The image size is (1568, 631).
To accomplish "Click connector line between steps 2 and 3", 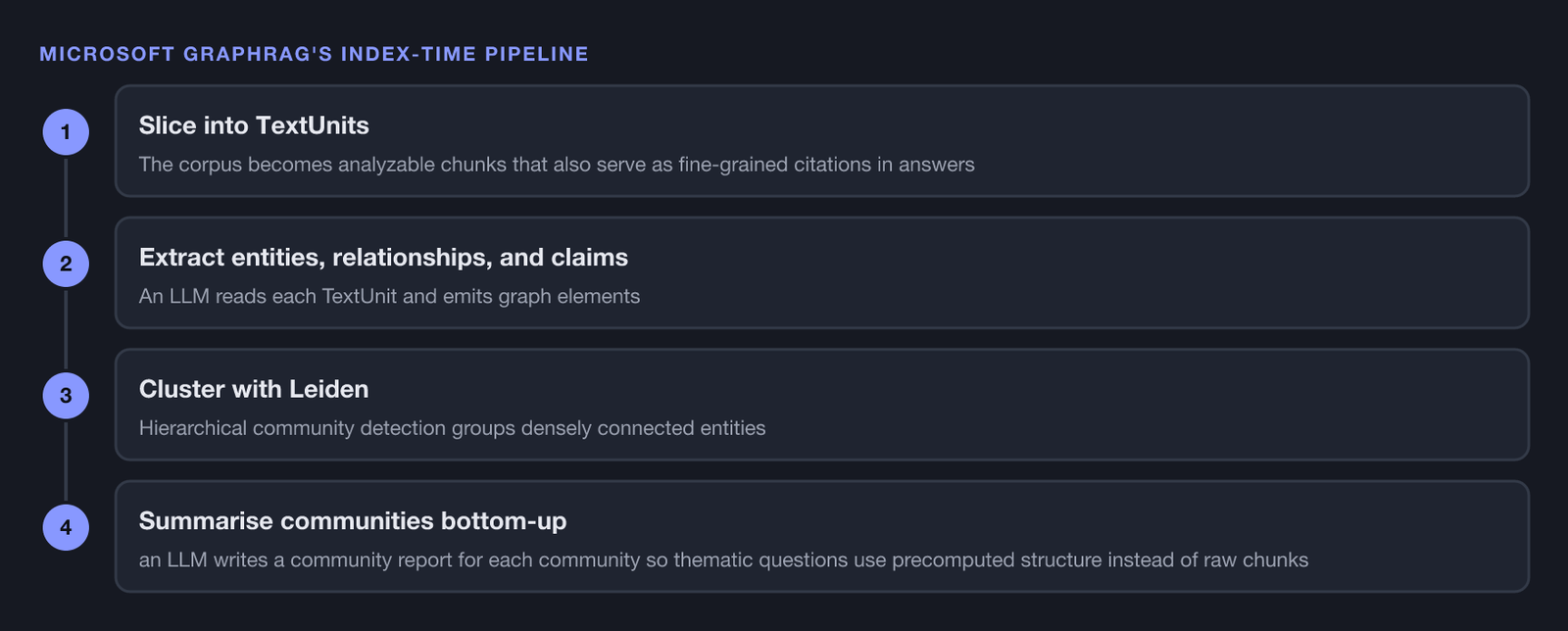I will [x=66, y=329].
